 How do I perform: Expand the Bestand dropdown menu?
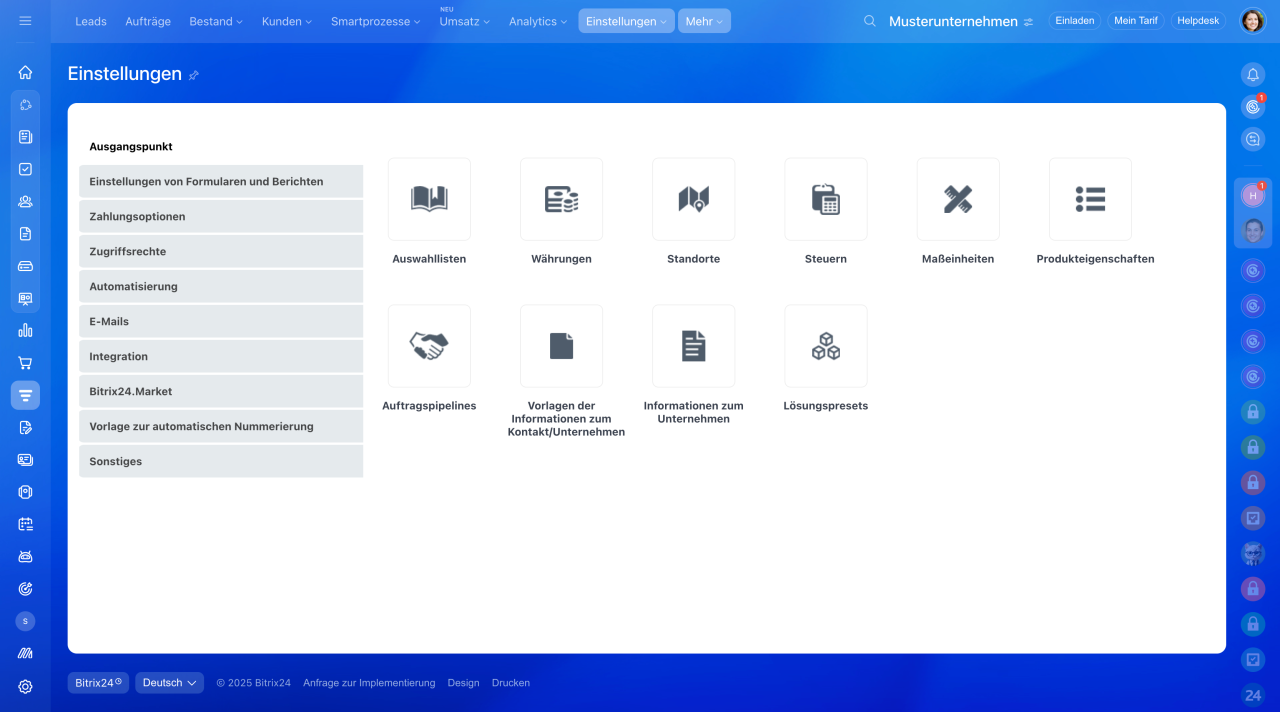[x=216, y=21]
